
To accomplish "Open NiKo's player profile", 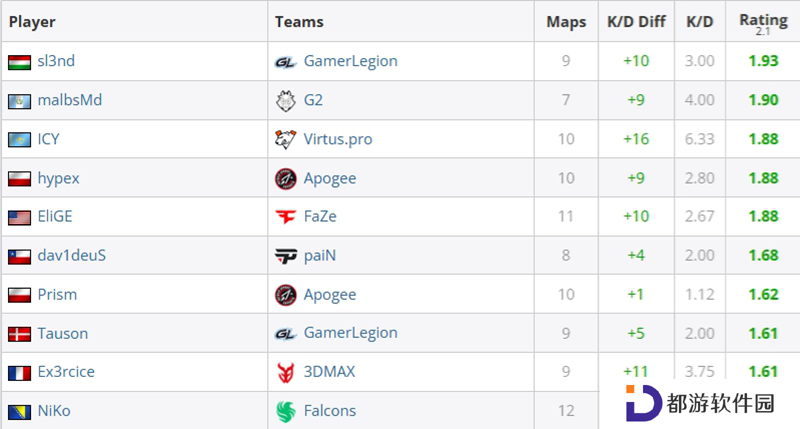I will [x=54, y=411].
